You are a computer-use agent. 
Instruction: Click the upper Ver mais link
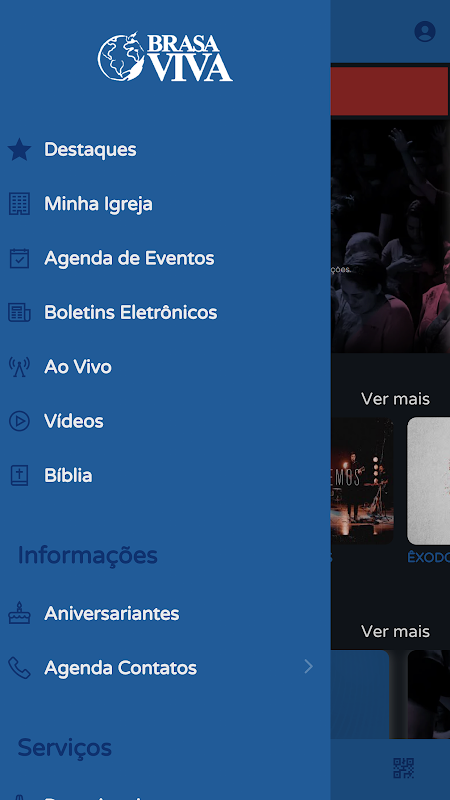pos(395,398)
